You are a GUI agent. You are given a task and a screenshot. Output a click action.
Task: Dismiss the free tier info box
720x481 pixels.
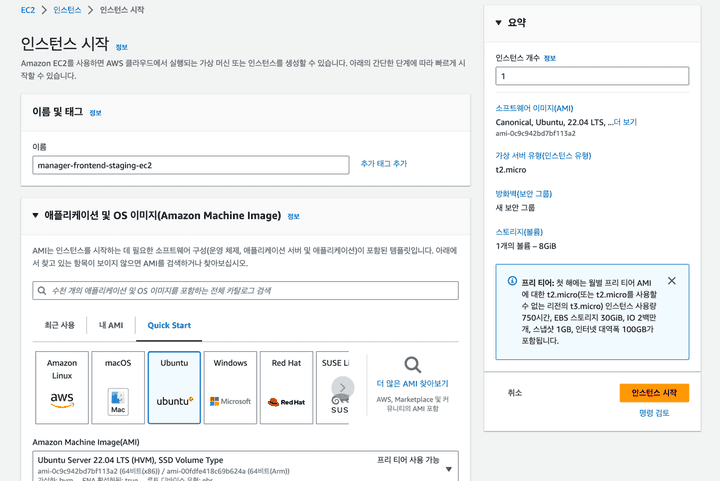(671, 281)
